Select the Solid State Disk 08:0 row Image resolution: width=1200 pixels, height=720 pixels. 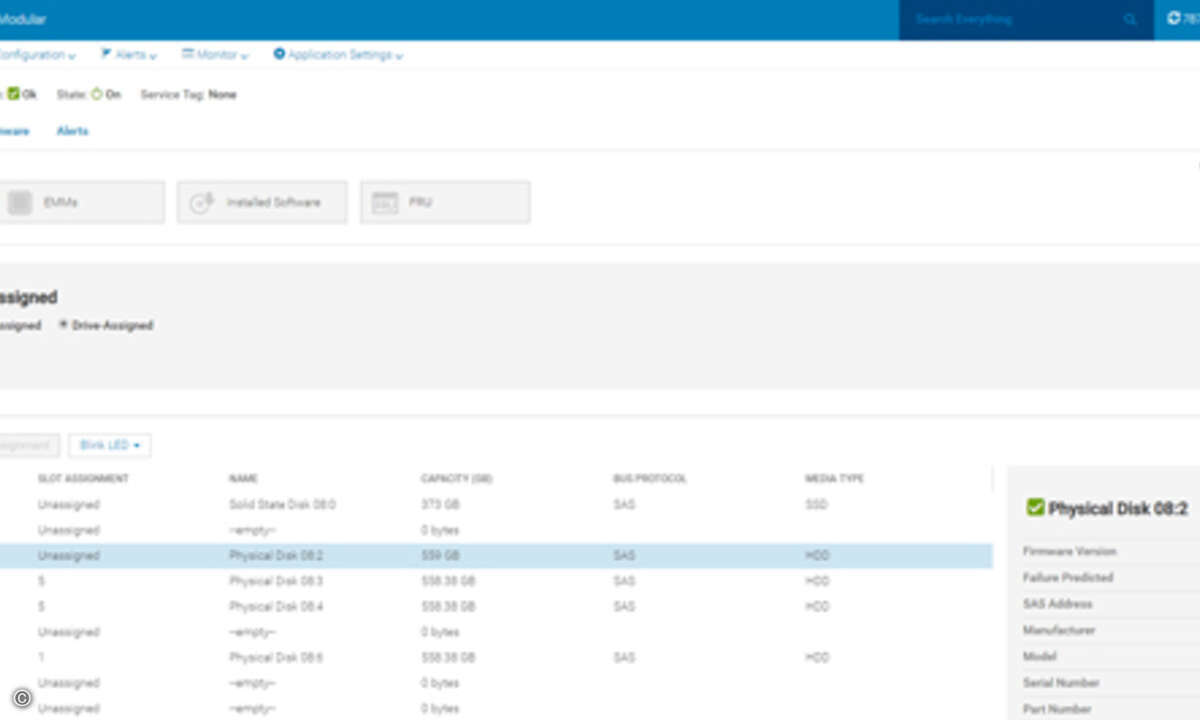point(496,505)
